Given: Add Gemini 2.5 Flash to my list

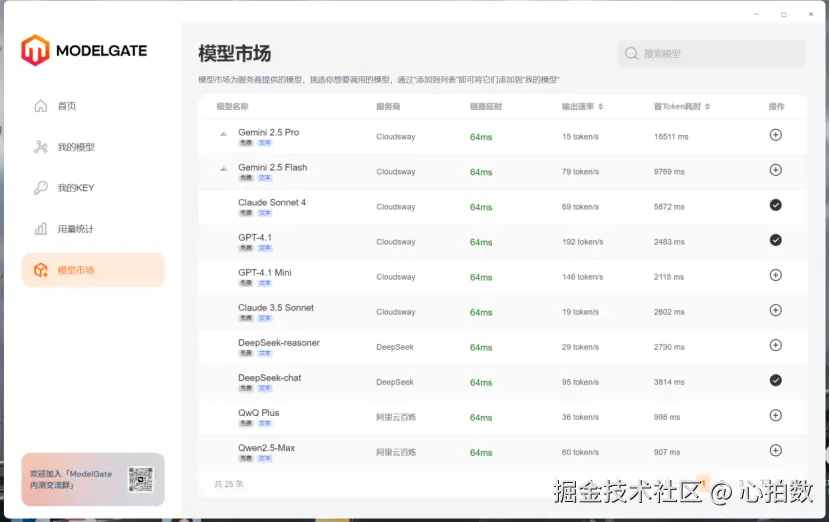Looking at the screenshot, I should click(775, 170).
